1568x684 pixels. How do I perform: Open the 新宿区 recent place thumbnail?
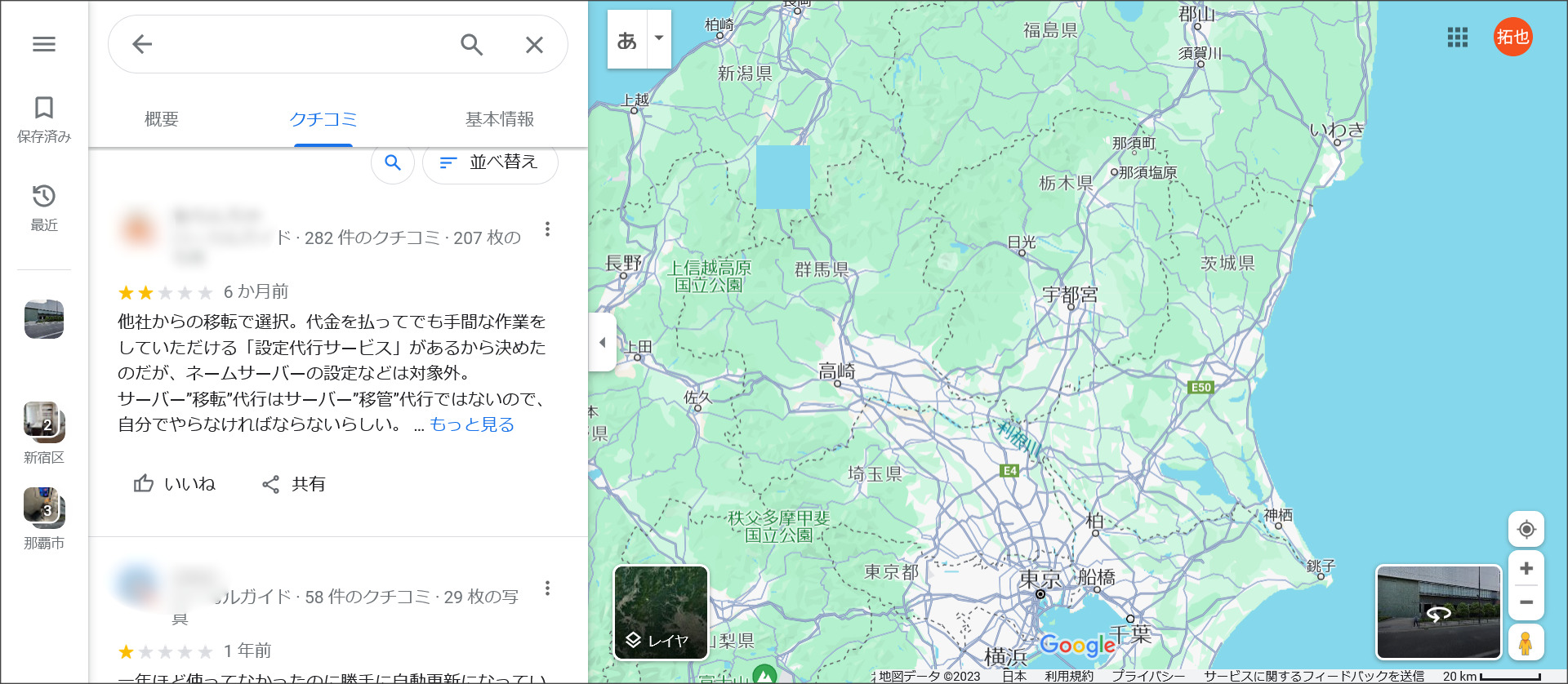44,422
